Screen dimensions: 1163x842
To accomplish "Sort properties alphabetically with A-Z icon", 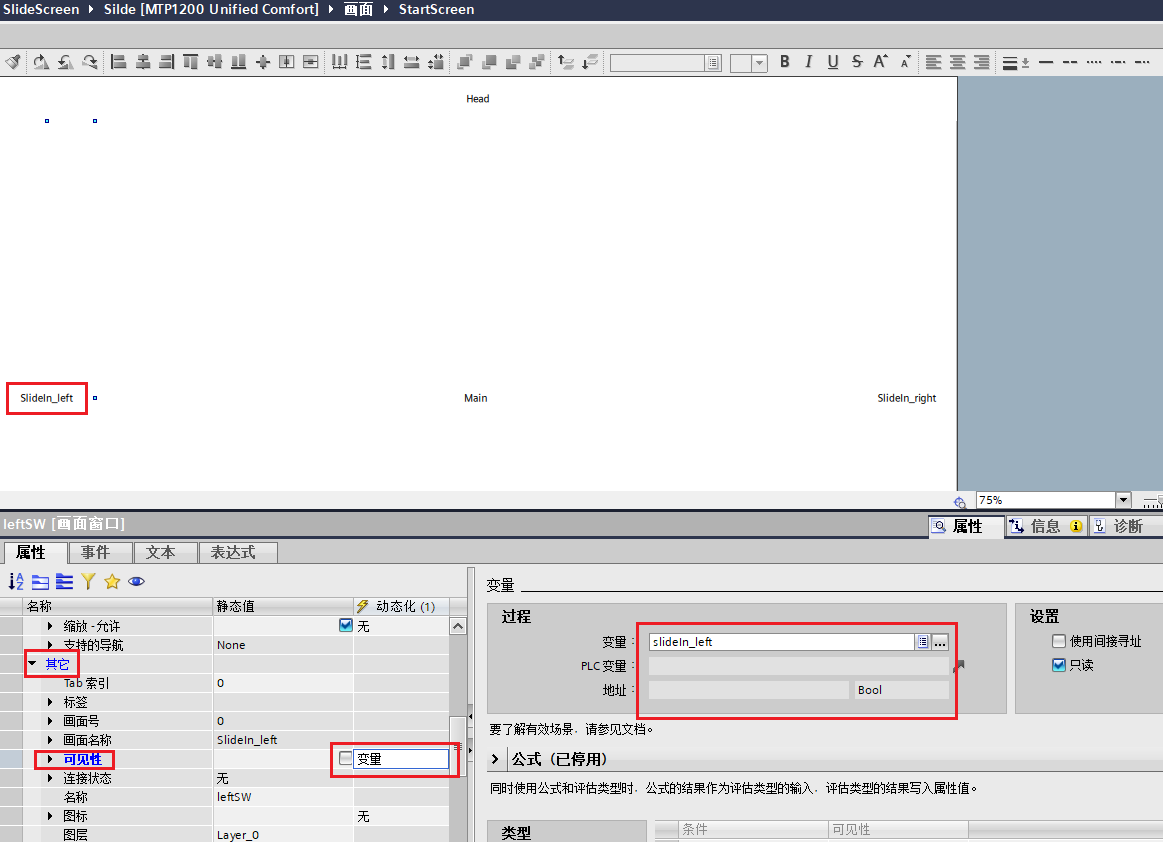I will point(16,581).
